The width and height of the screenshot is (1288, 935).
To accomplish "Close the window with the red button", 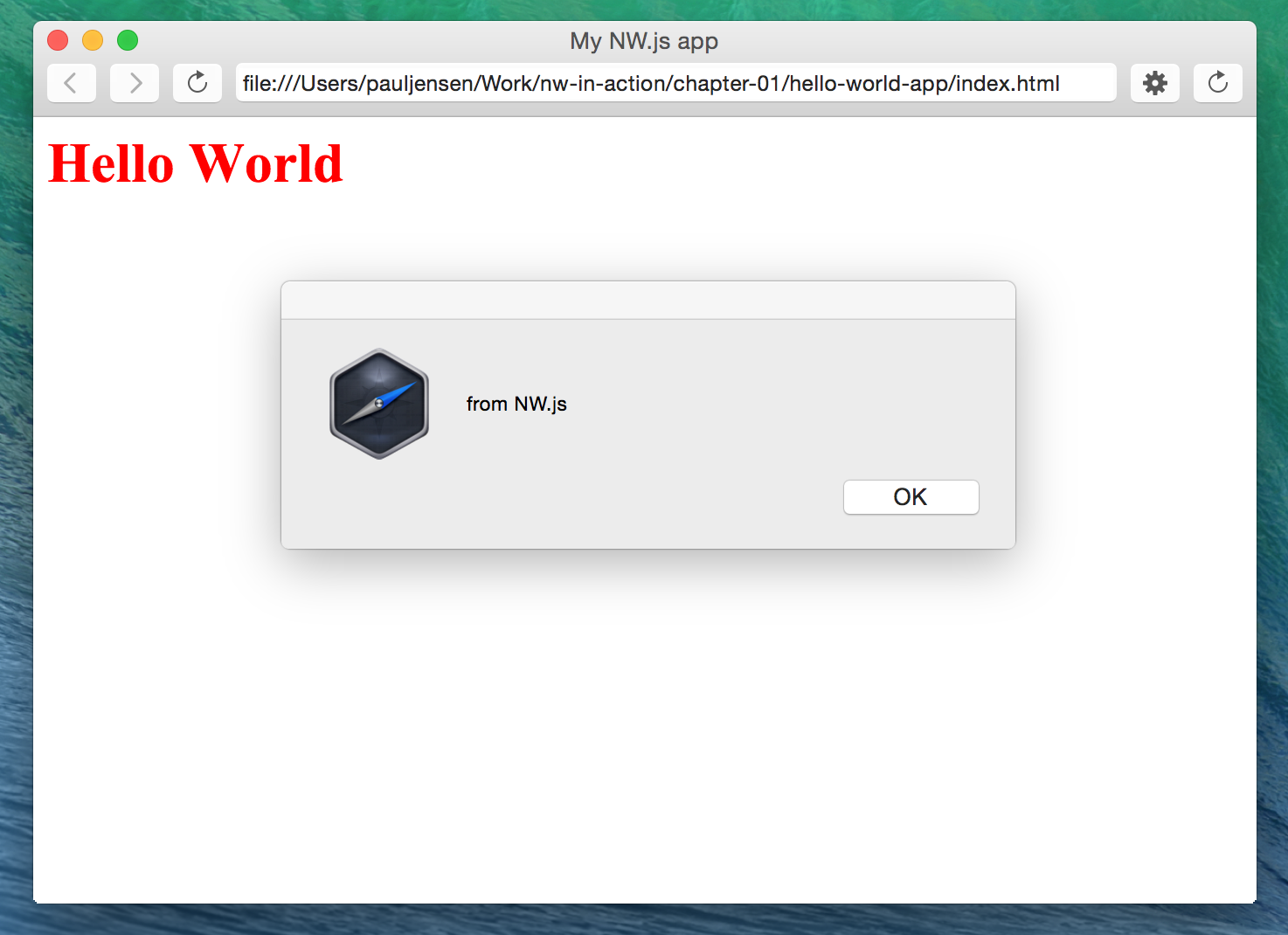I will tap(58, 40).
